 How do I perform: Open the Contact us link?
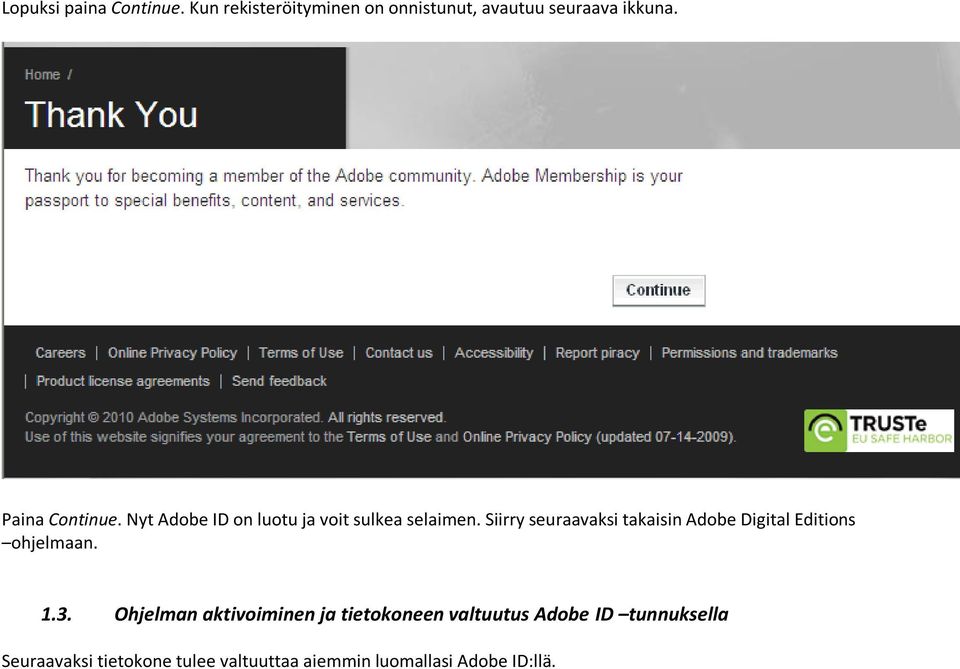[x=399, y=353]
